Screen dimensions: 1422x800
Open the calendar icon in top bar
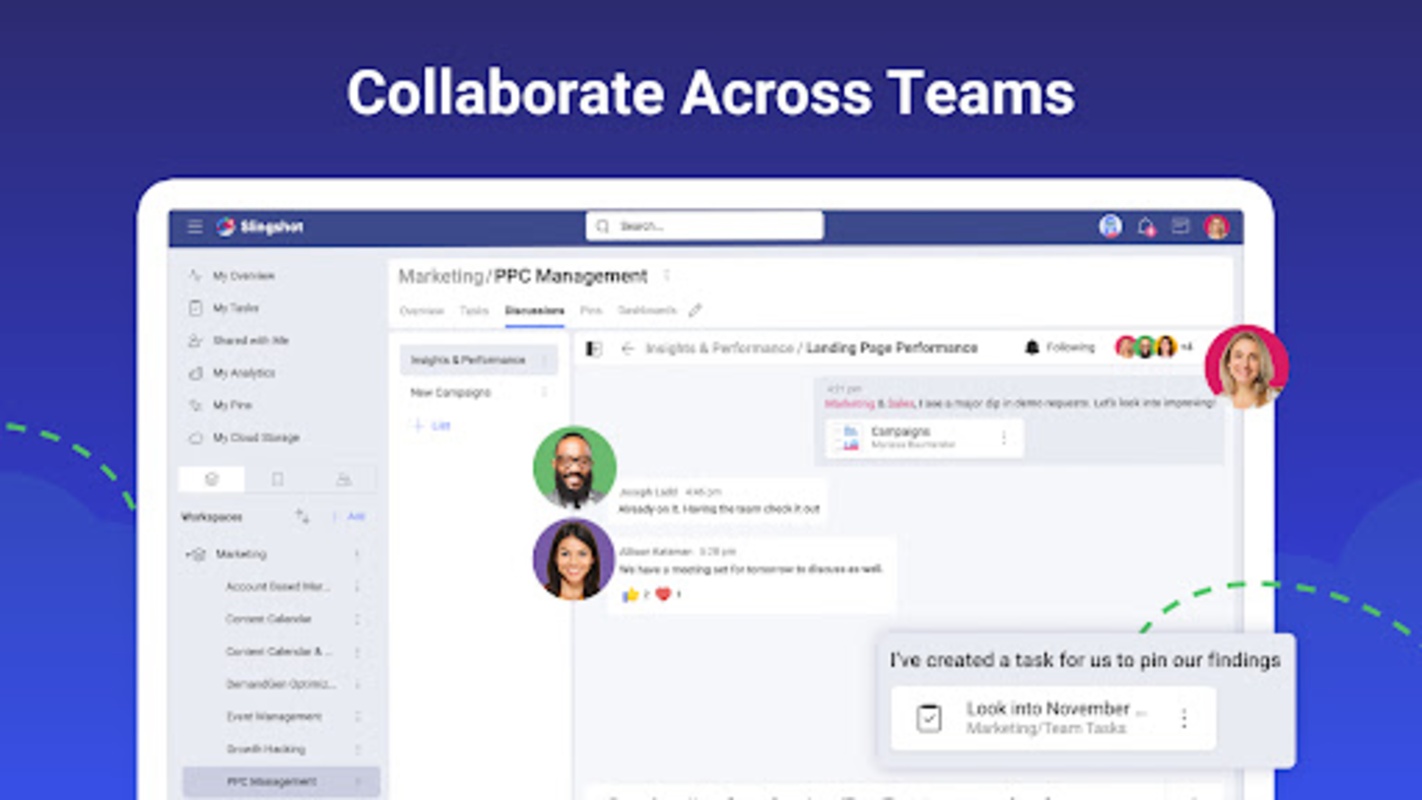click(1180, 226)
